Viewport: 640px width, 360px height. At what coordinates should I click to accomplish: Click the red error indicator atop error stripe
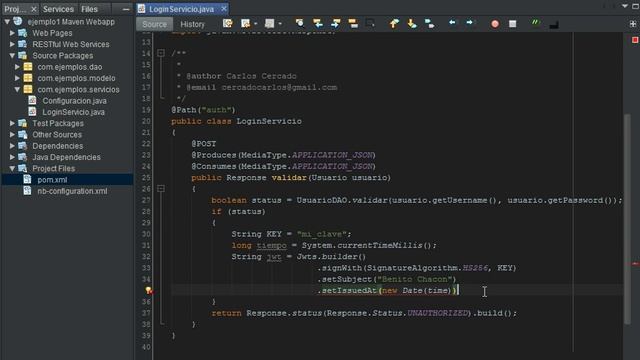[x=635, y=40]
